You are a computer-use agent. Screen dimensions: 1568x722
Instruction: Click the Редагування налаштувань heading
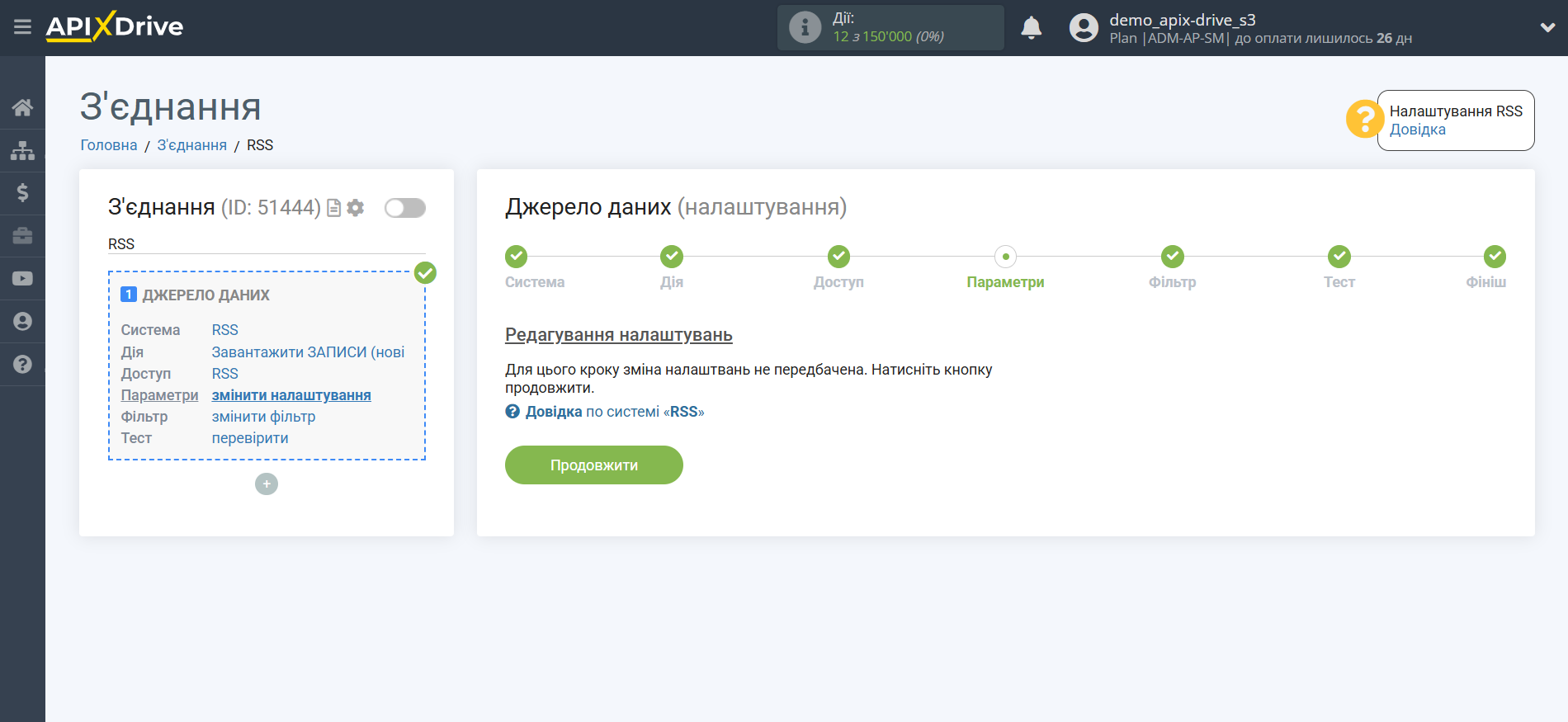pos(619,335)
